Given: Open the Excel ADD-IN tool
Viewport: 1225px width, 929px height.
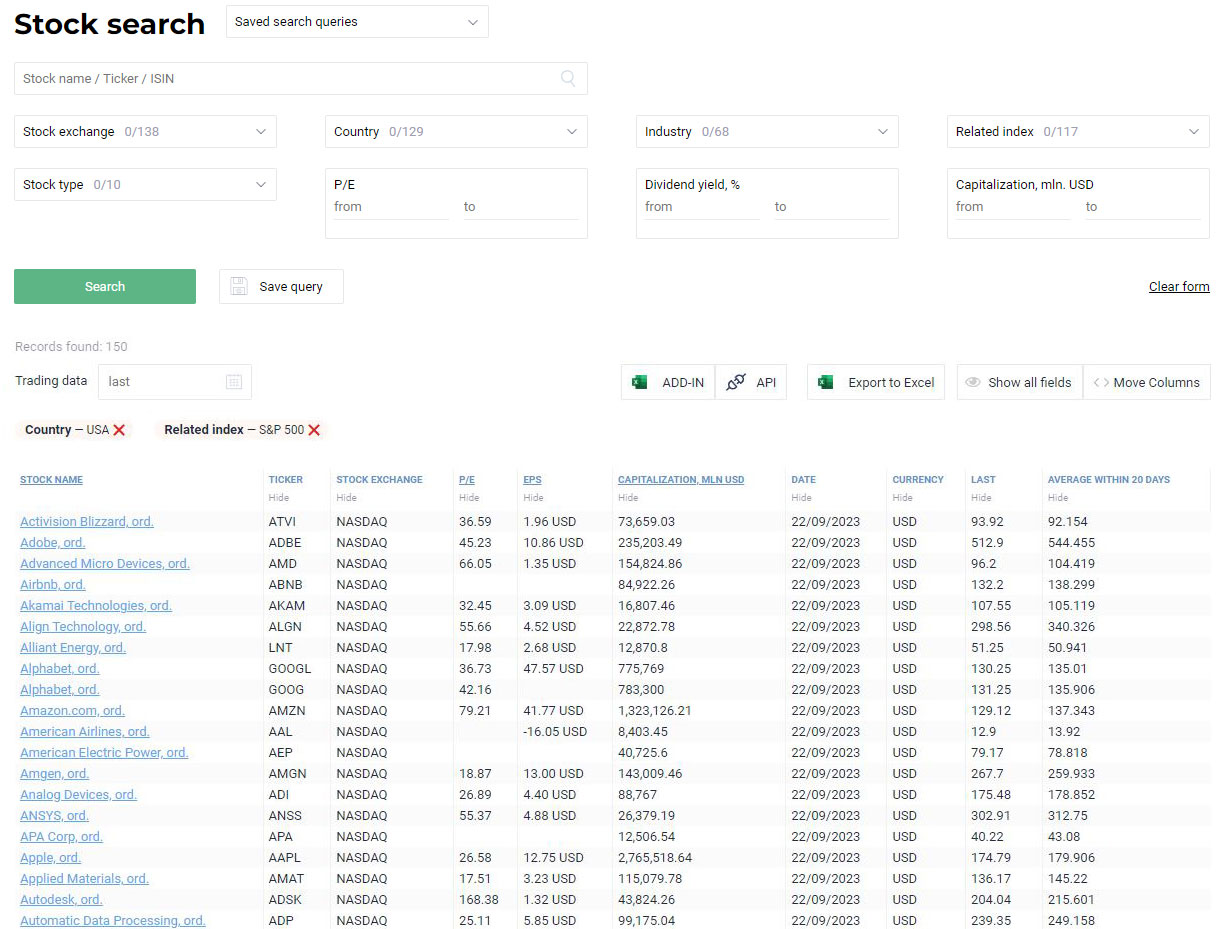Looking at the screenshot, I should pyautogui.click(x=640, y=382).
